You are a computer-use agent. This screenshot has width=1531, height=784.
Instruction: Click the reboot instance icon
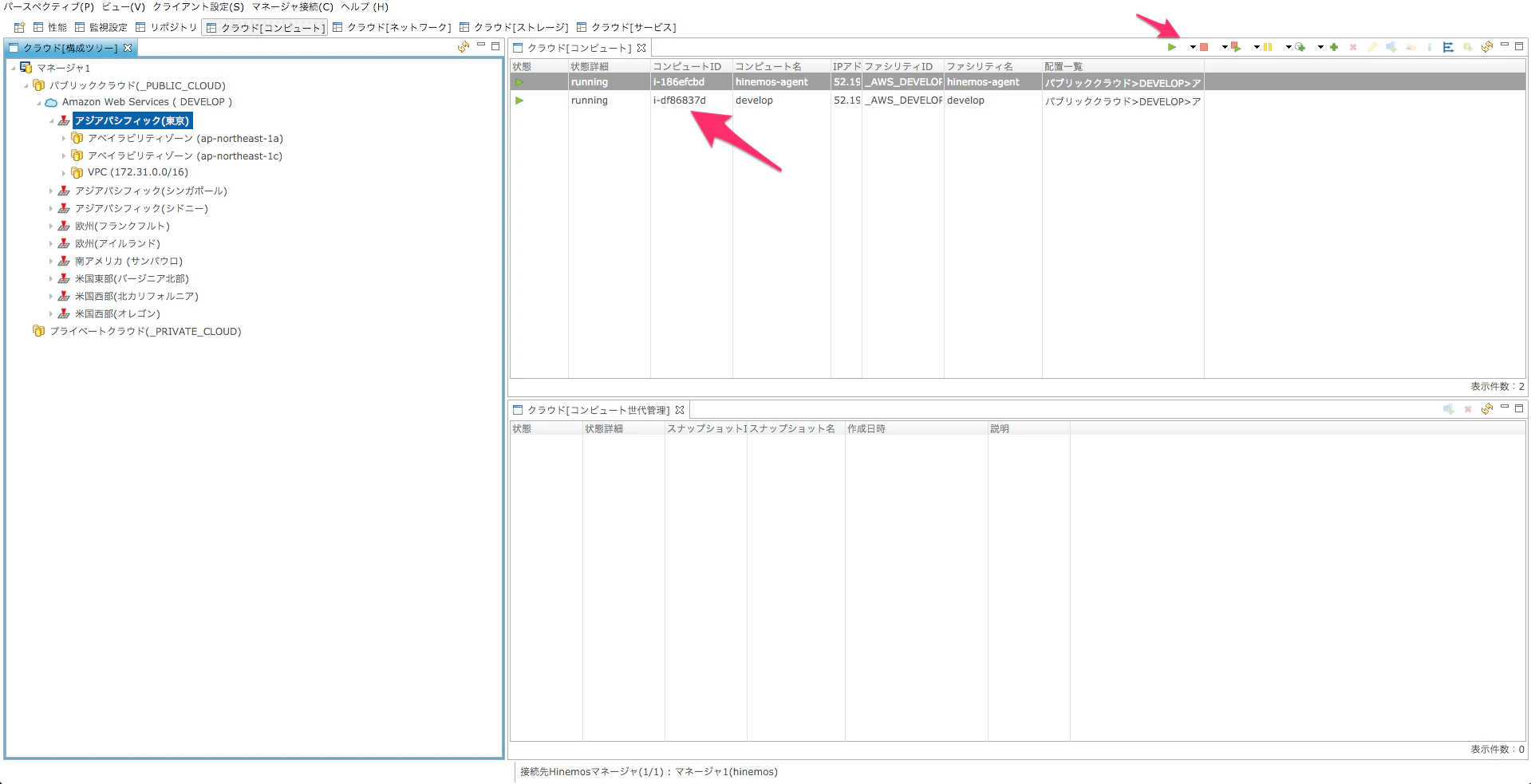coord(1236,47)
